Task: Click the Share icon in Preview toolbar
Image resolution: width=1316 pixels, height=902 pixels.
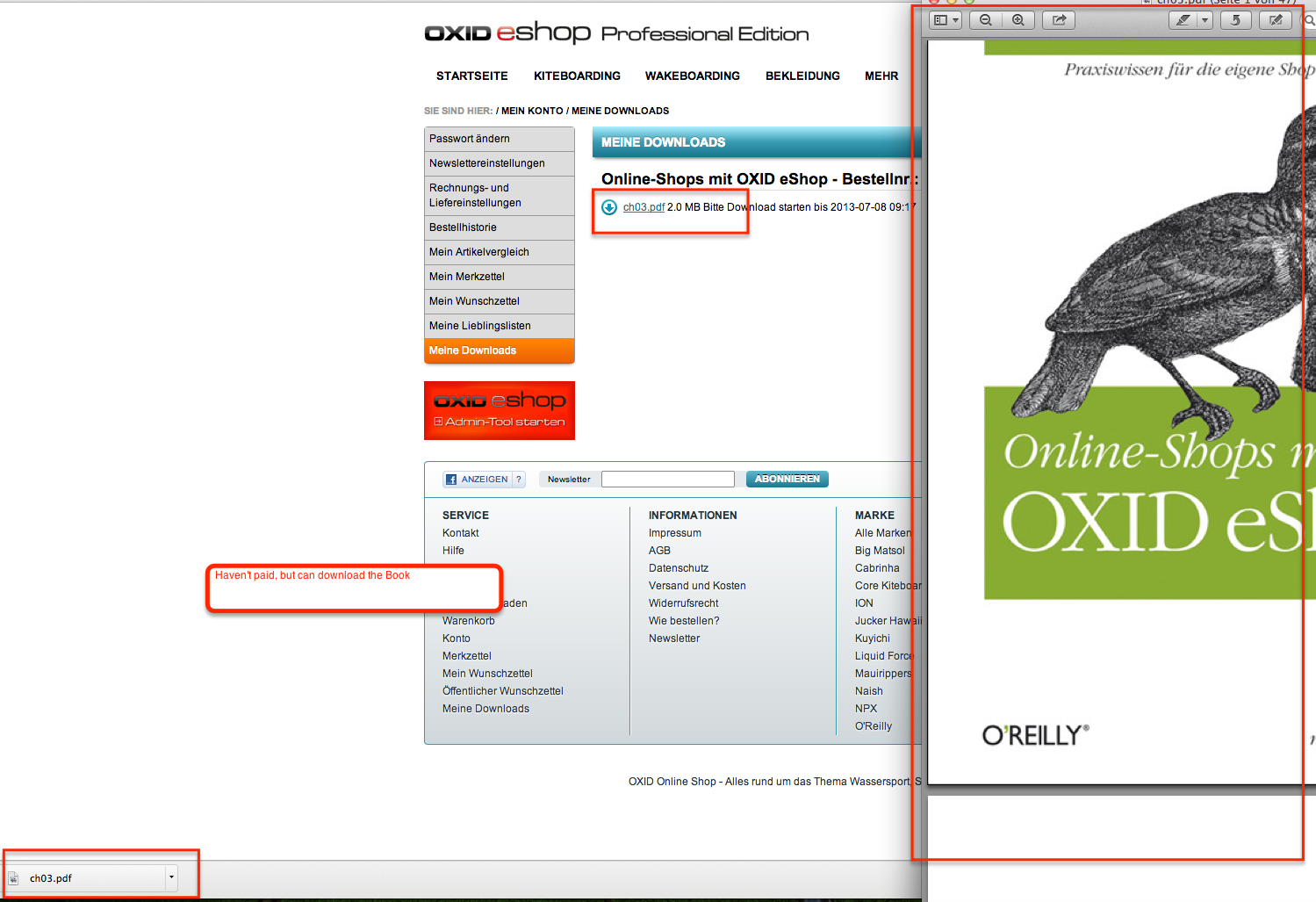Action: (x=1059, y=20)
